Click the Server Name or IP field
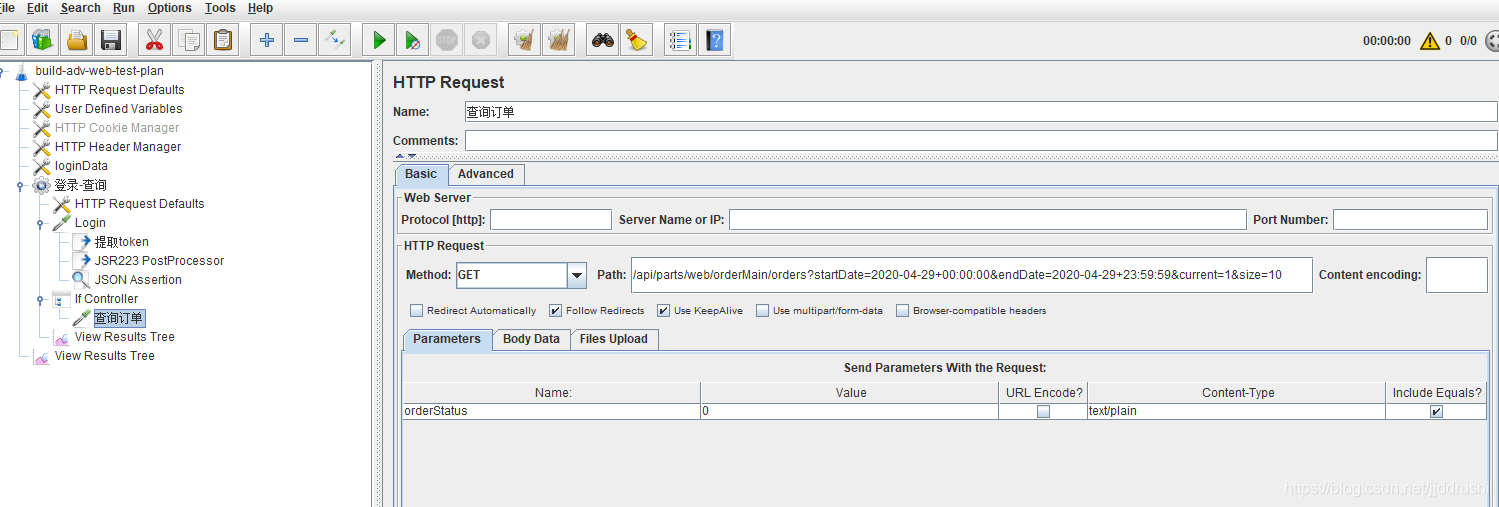The width and height of the screenshot is (1499, 507). click(x=988, y=220)
